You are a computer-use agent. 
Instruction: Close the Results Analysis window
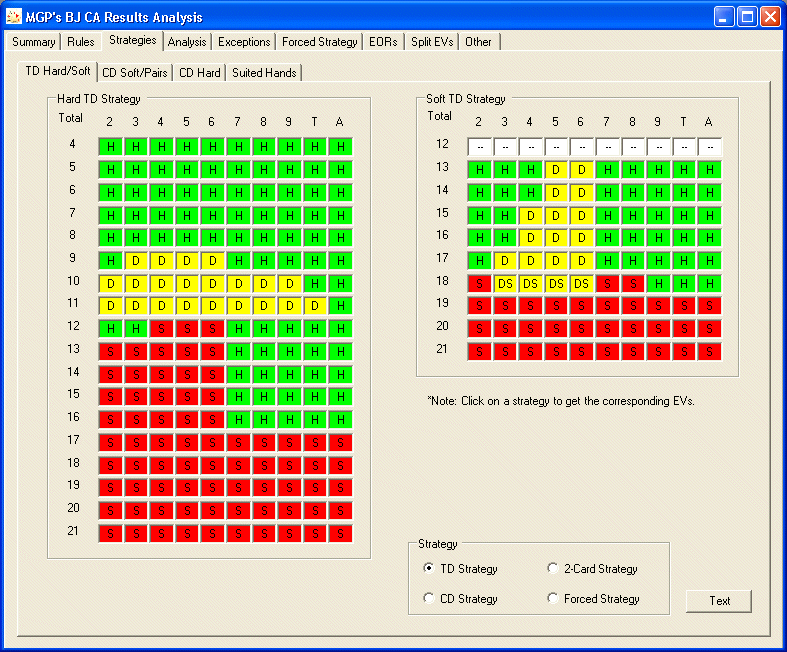pos(770,17)
